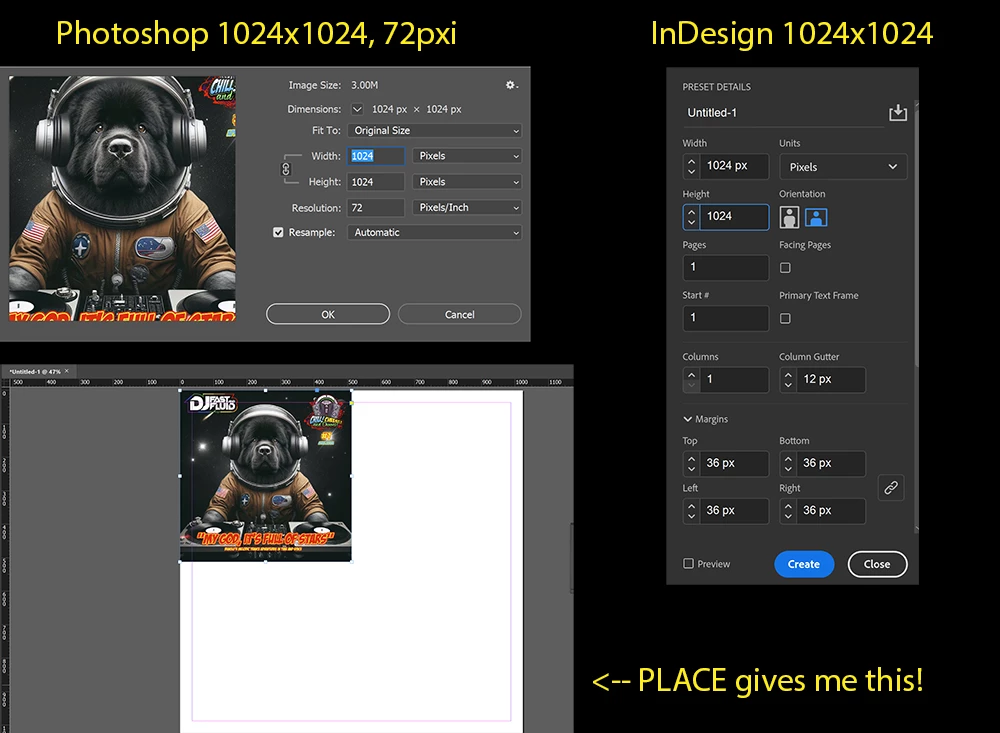Click the Resolution field showing 72
The width and height of the screenshot is (1000, 733).
tap(376, 208)
